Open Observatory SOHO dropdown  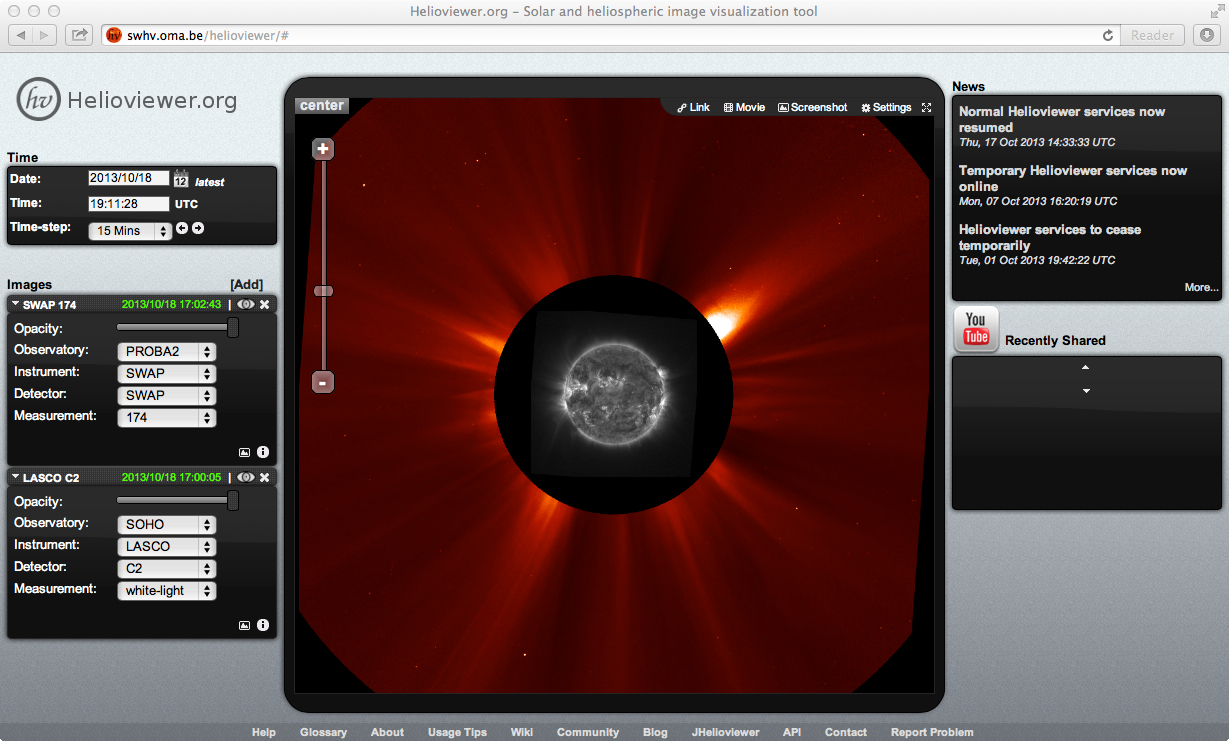pos(167,525)
